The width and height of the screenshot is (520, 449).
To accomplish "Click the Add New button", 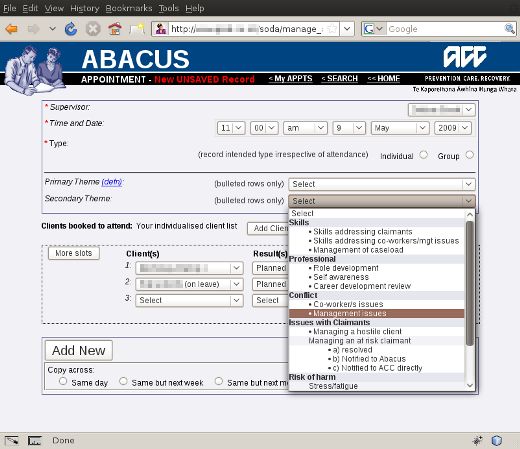I will [79, 350].
